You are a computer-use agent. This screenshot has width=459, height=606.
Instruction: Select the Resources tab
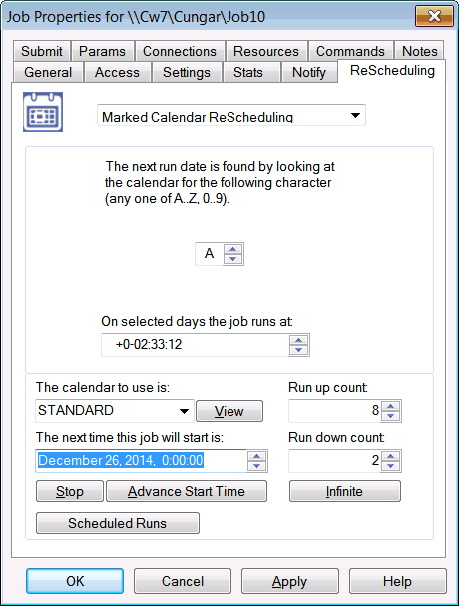266,51
